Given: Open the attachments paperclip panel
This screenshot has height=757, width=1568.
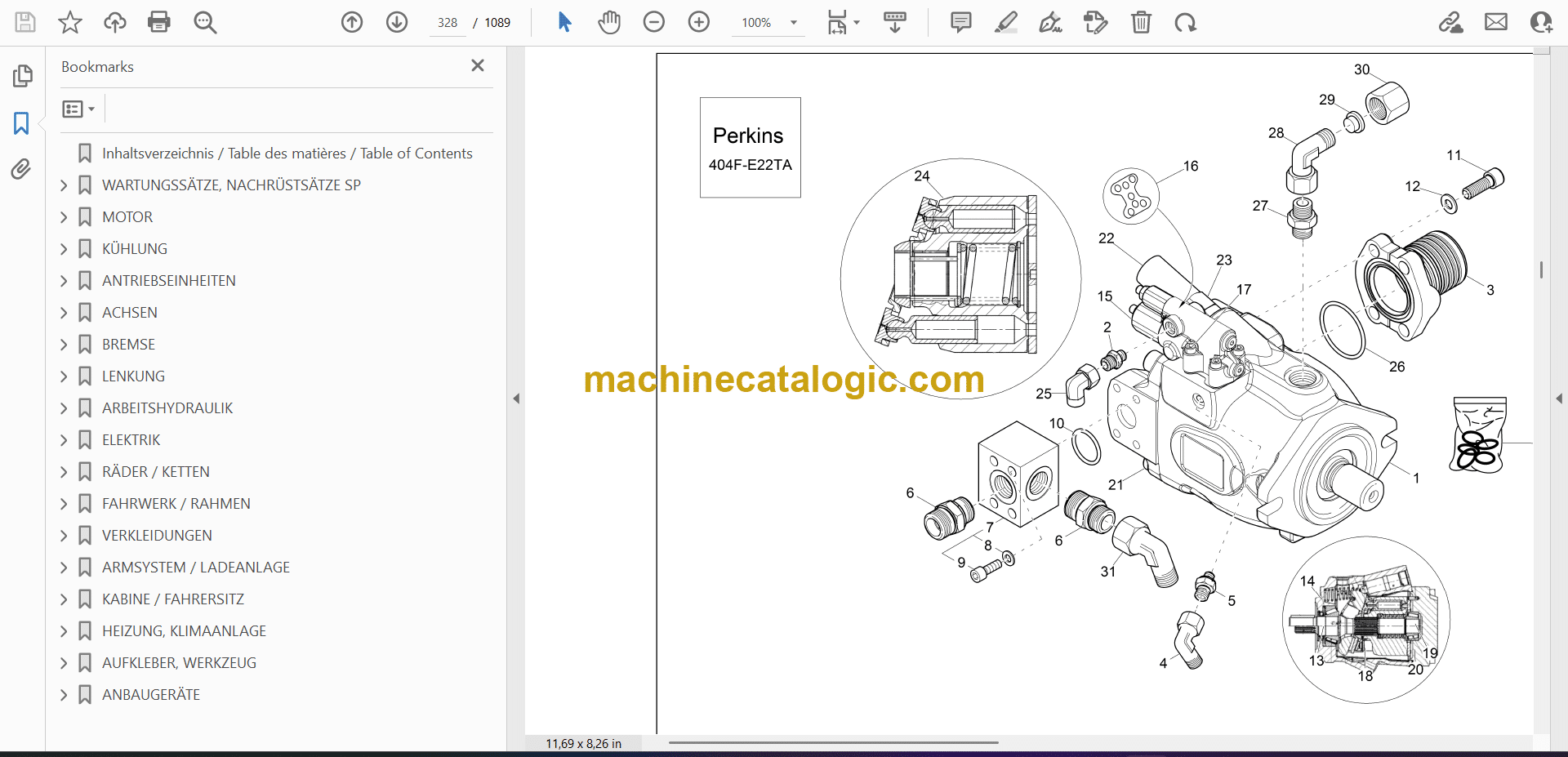Looking at the screenshot, I should (21, 169).
